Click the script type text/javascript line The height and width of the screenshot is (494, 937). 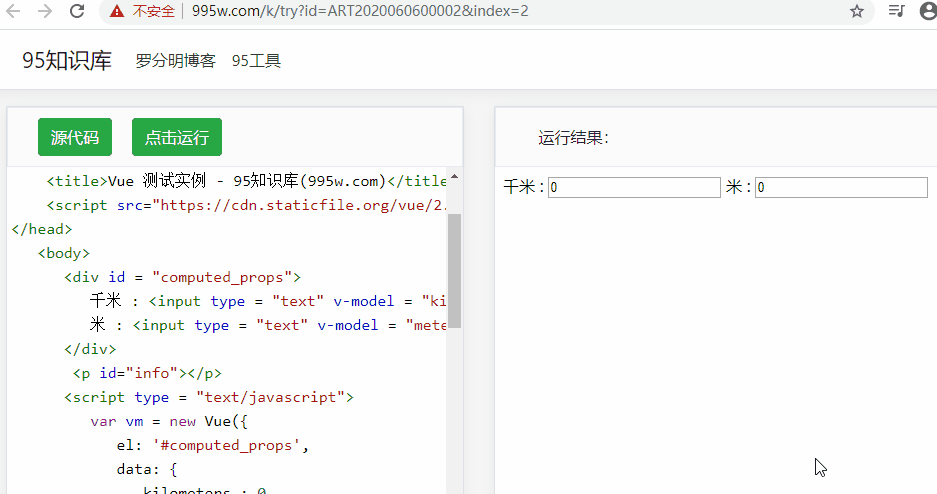[209, 397]
